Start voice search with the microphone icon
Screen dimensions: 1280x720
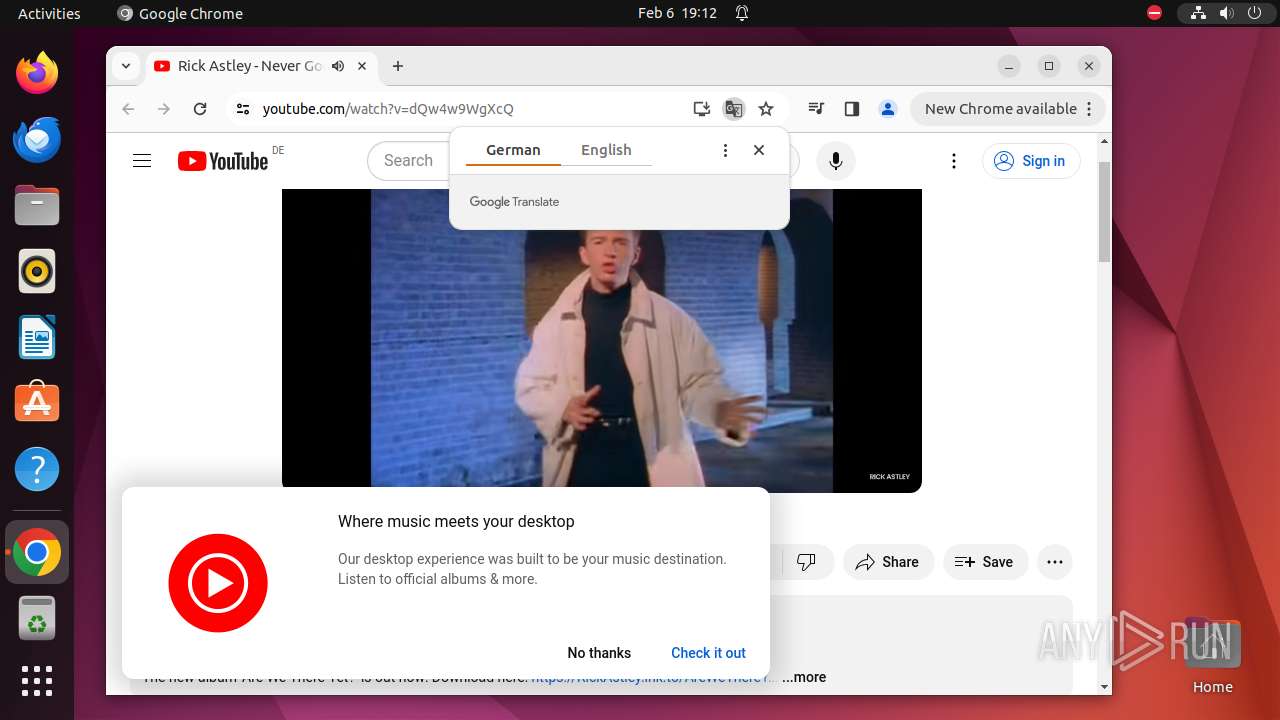point(836,161)
